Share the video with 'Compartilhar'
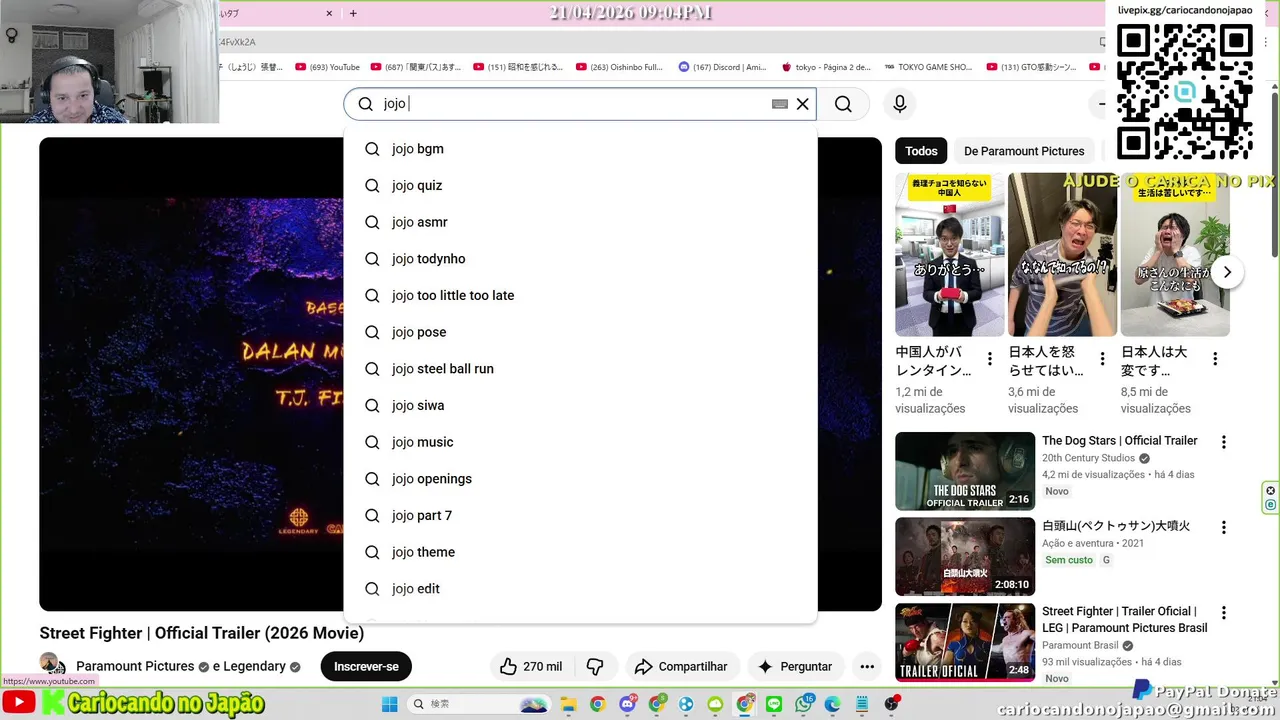The image size is (1280, 720). click(682, 667)
